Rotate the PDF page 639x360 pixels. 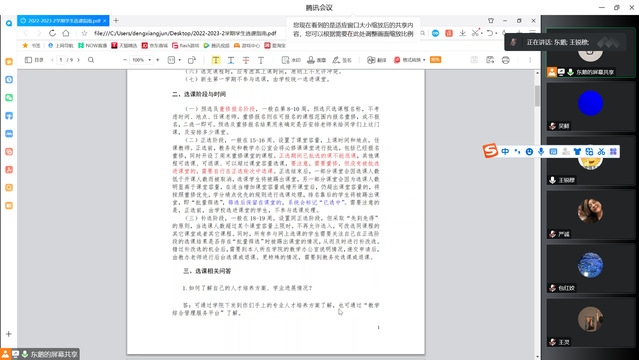click(x=192, y=60)
